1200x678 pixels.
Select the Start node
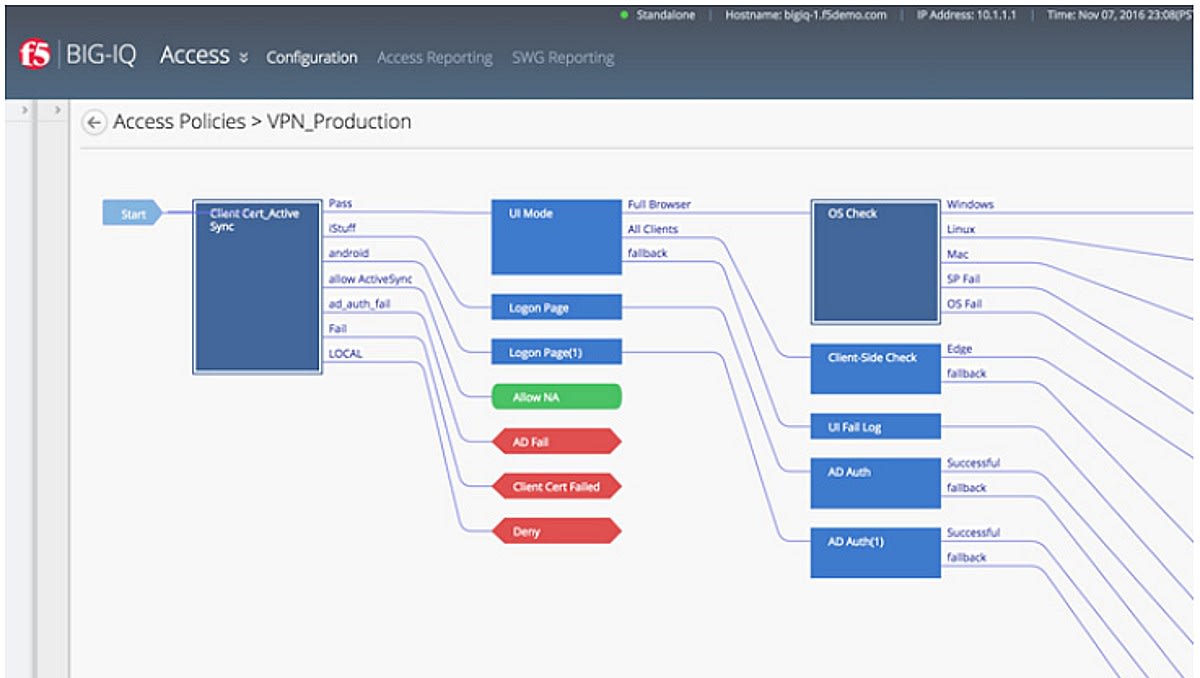(131, 213)
